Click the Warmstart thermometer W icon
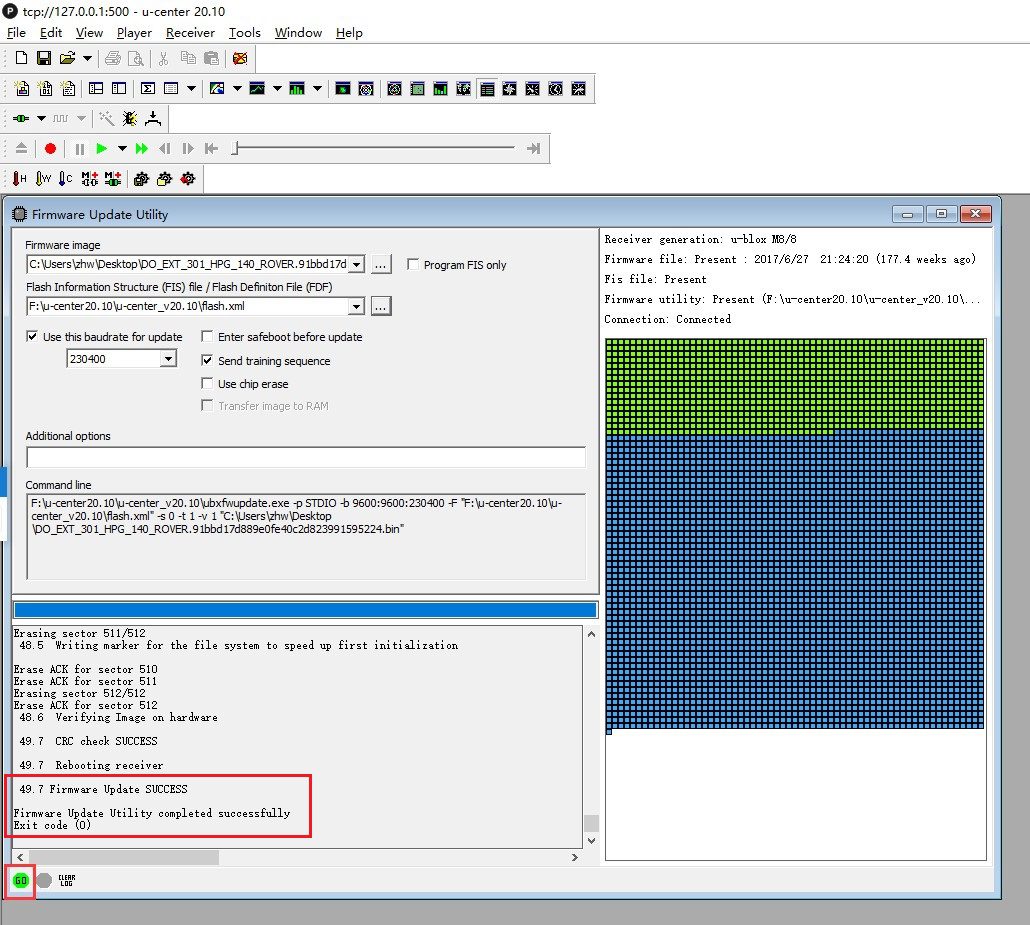The width and height of the screenshot is (1030, 925). tap(43, 178)
